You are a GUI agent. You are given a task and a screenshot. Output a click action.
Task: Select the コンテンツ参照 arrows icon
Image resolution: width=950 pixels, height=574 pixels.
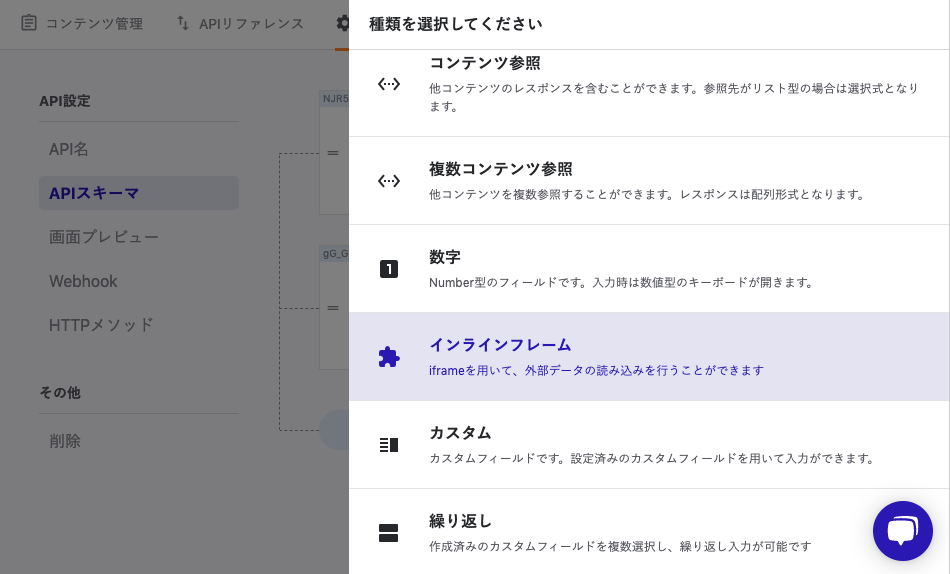[x=389, y=84]
